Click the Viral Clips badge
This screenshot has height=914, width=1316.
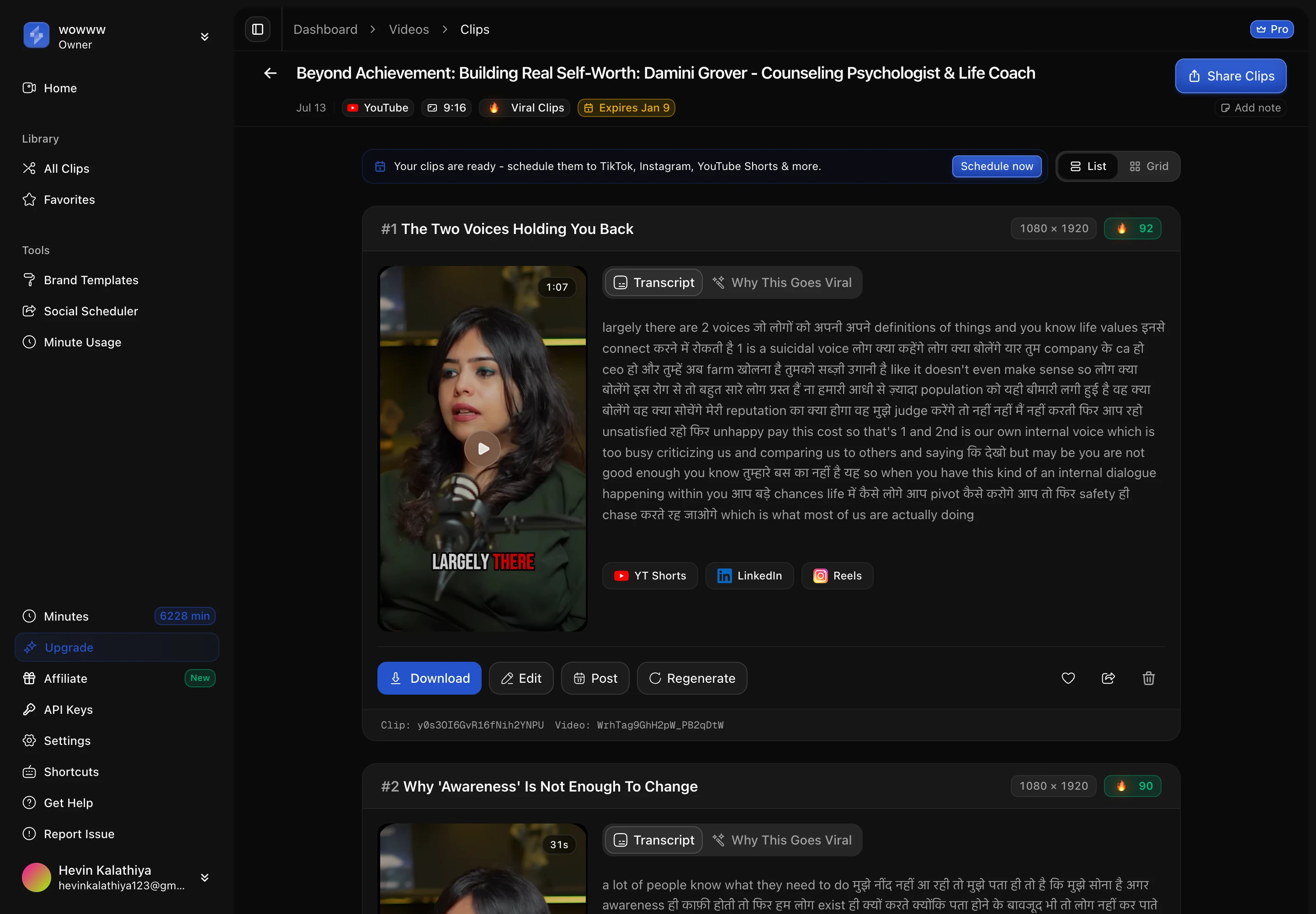point(525,108)
